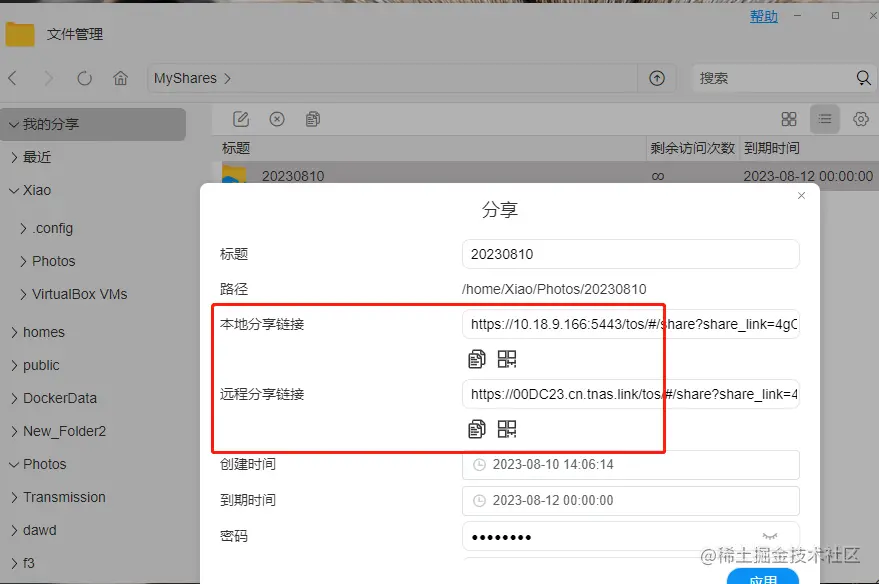Expand the Transmission folder
879x584 pixels.
coord(13,498)
